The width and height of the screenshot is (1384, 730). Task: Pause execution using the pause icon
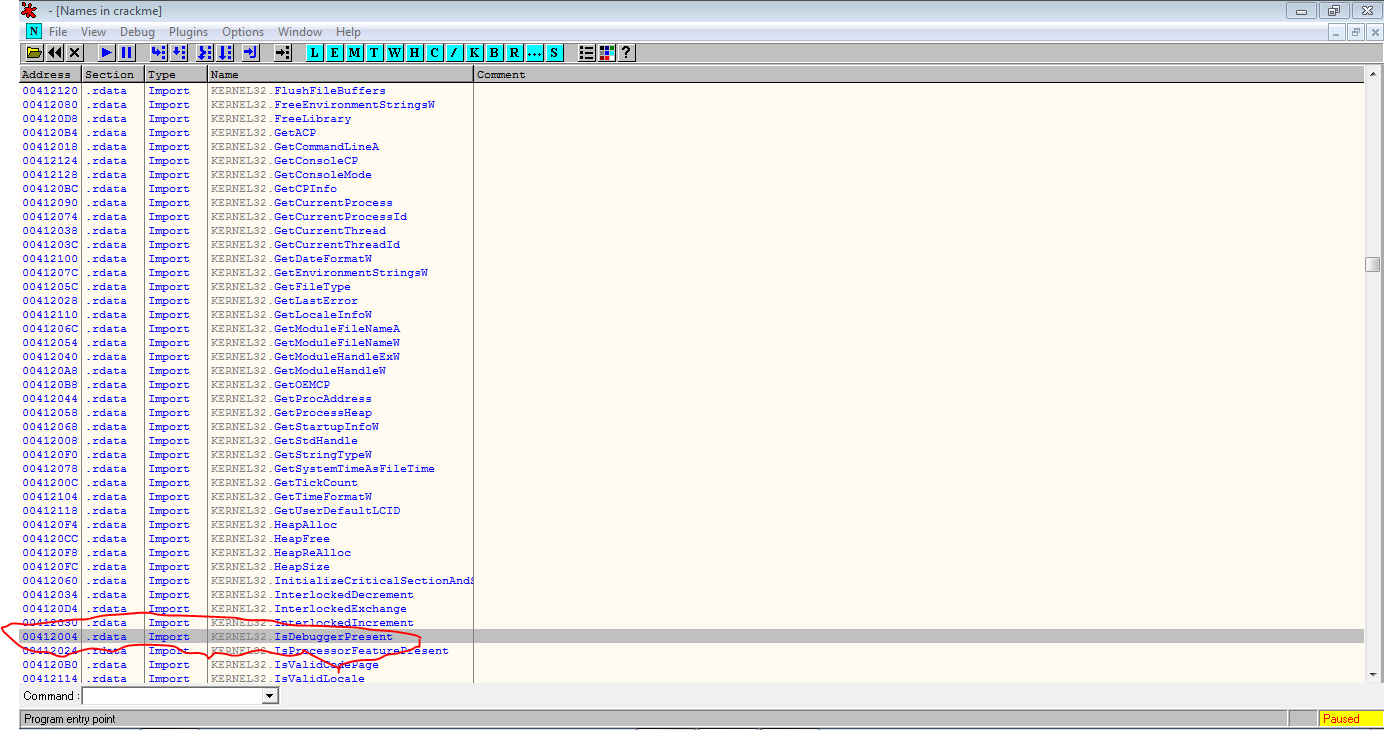124,52
